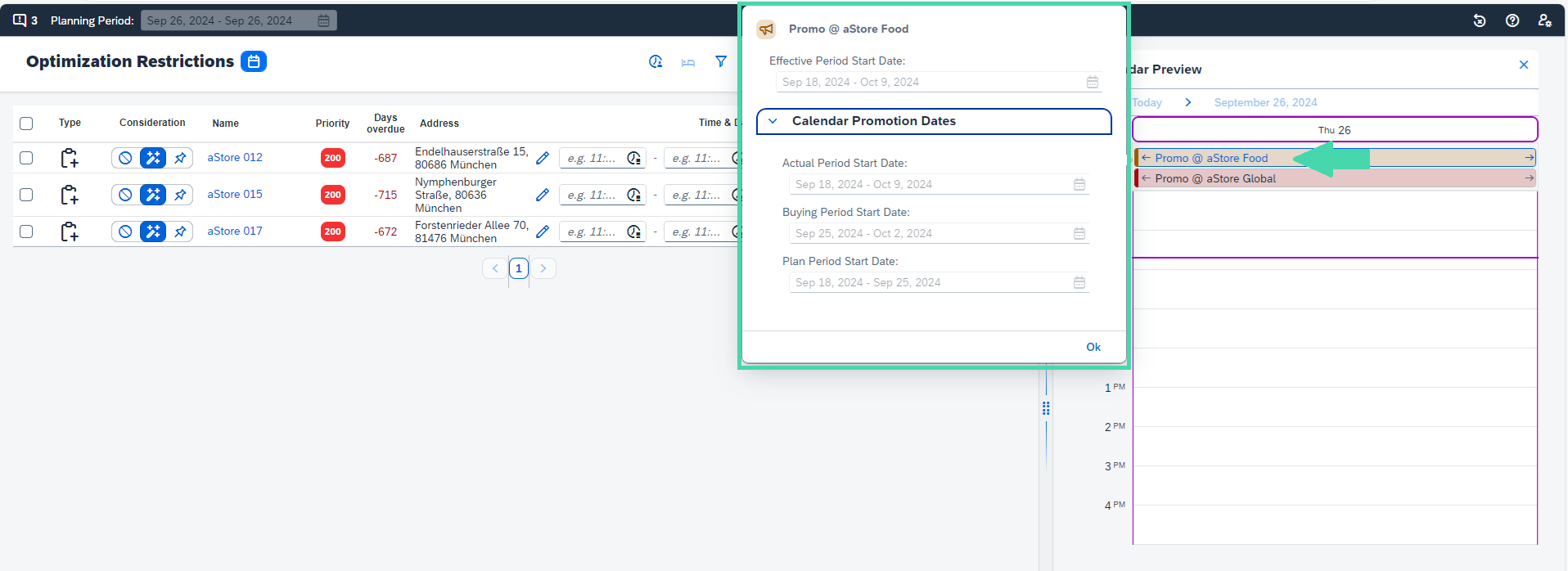Click the start time field for aStore 012

coord(602,158)
